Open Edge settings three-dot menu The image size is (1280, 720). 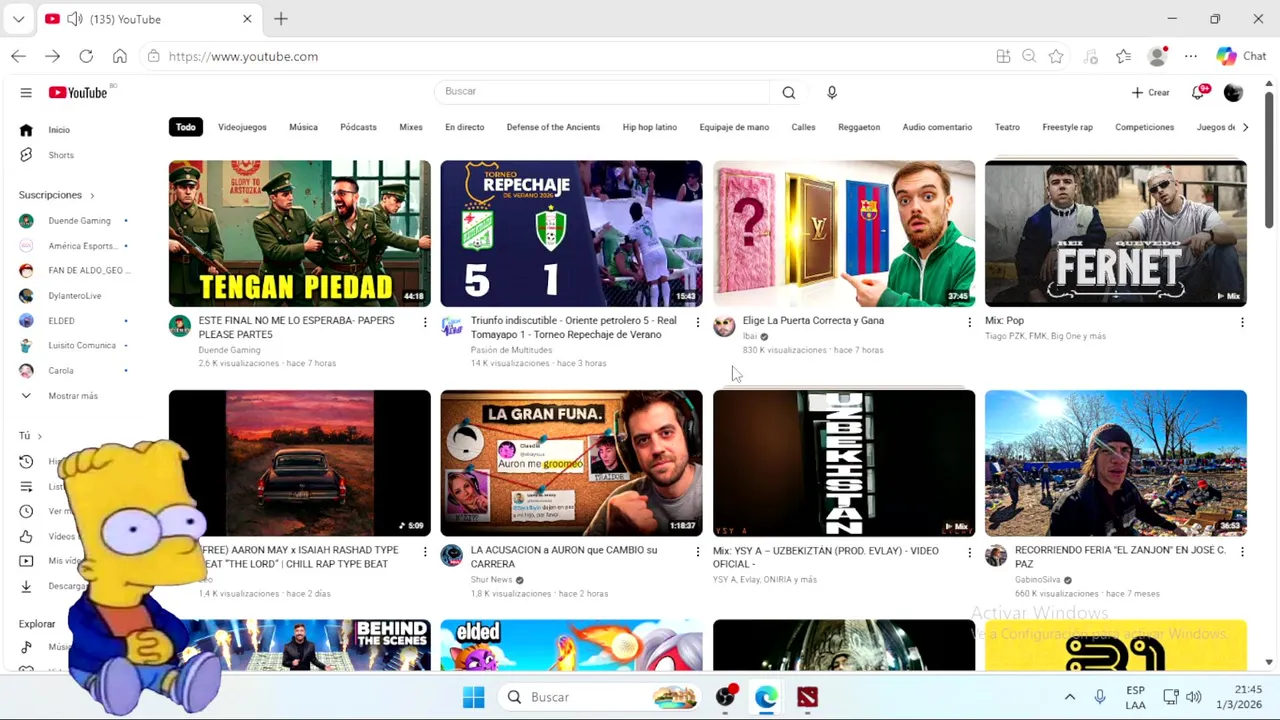(1191, 57)
